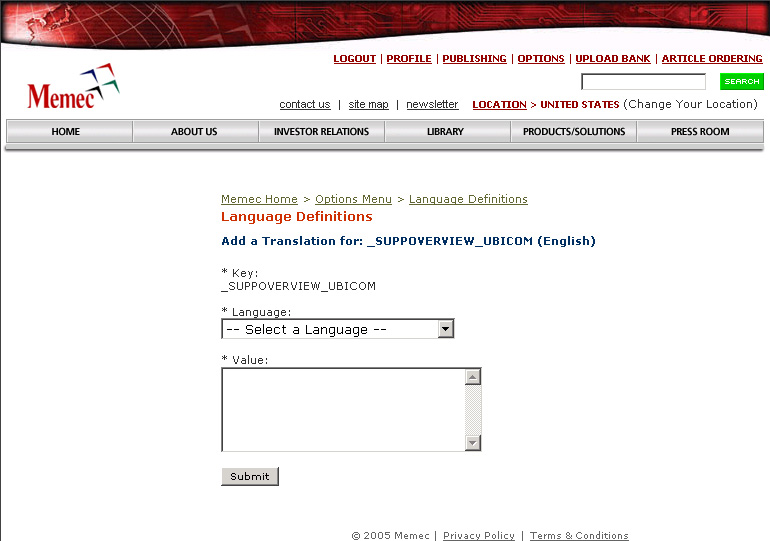The height and width of the screenshot is (541, 770).
Task: Click the Change Your Location text
Action: coord(690,104)
